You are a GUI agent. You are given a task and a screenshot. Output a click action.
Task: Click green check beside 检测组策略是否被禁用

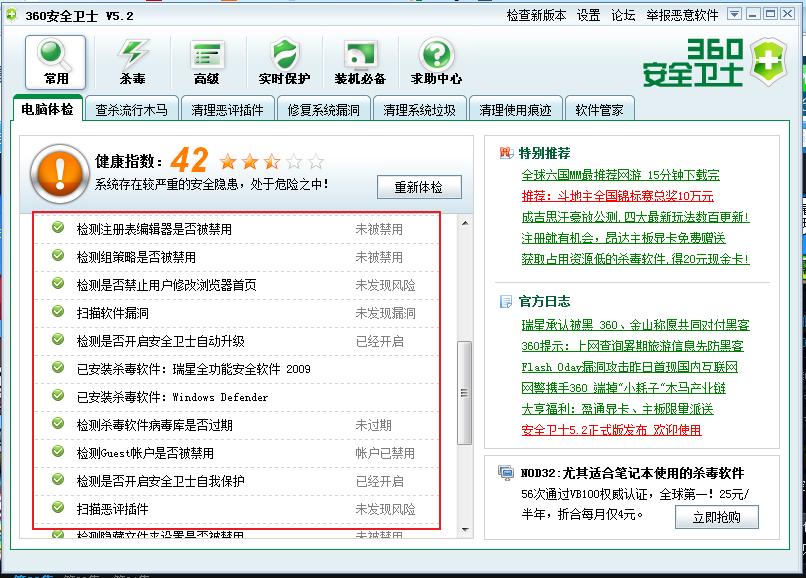pyautogui.click(x=58, y=256)
